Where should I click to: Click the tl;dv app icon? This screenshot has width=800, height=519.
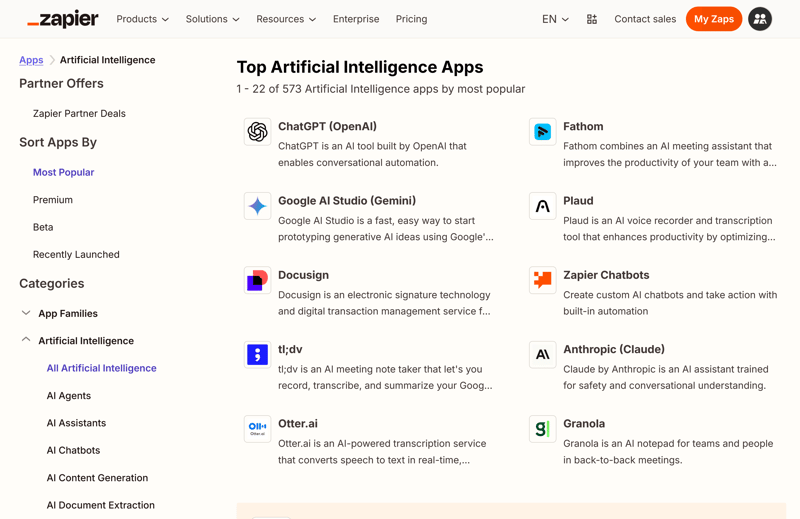pos(257,355)
